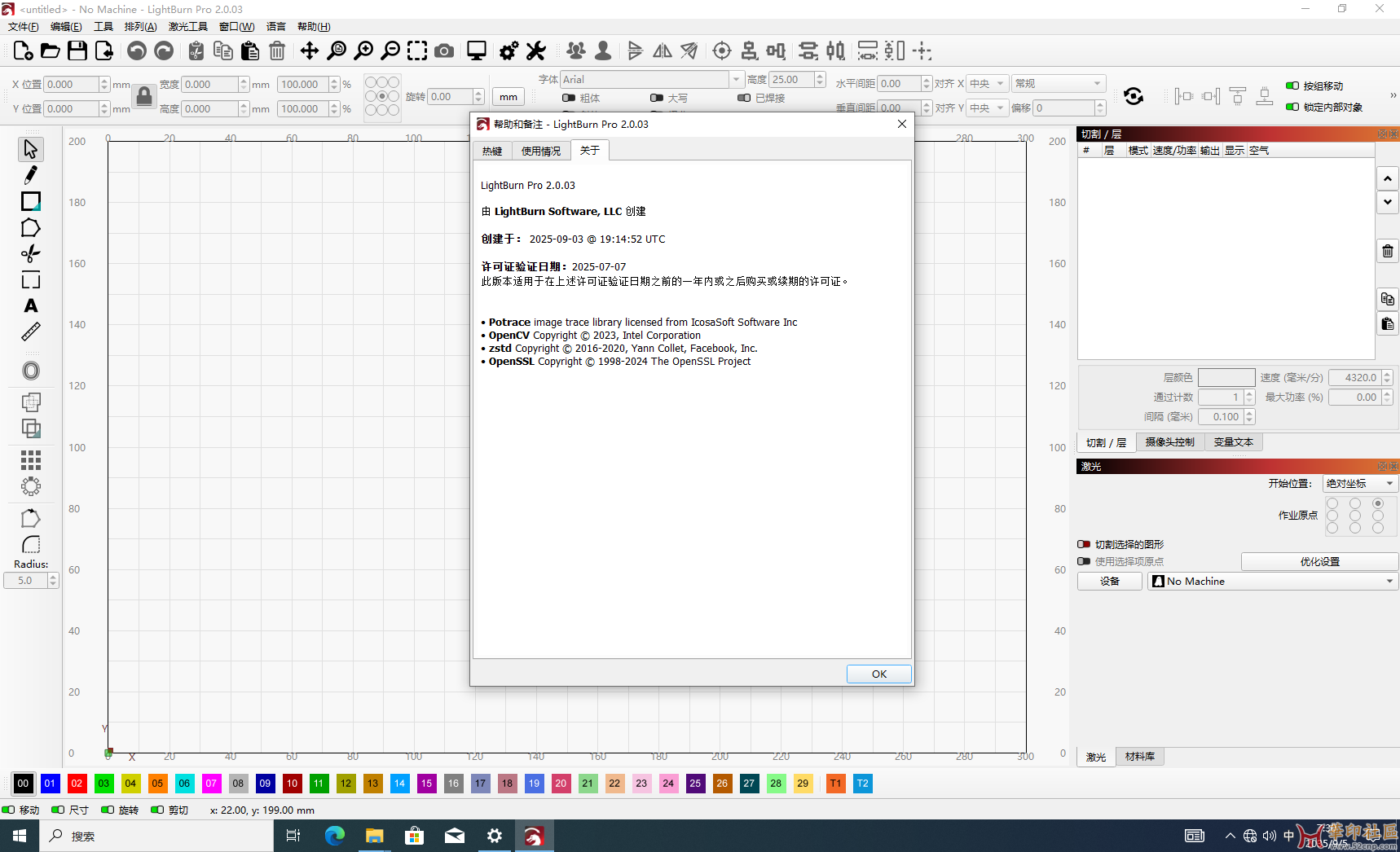
Task: Open the 摄像头控制 tab button
Action: tap(1170, 442)
